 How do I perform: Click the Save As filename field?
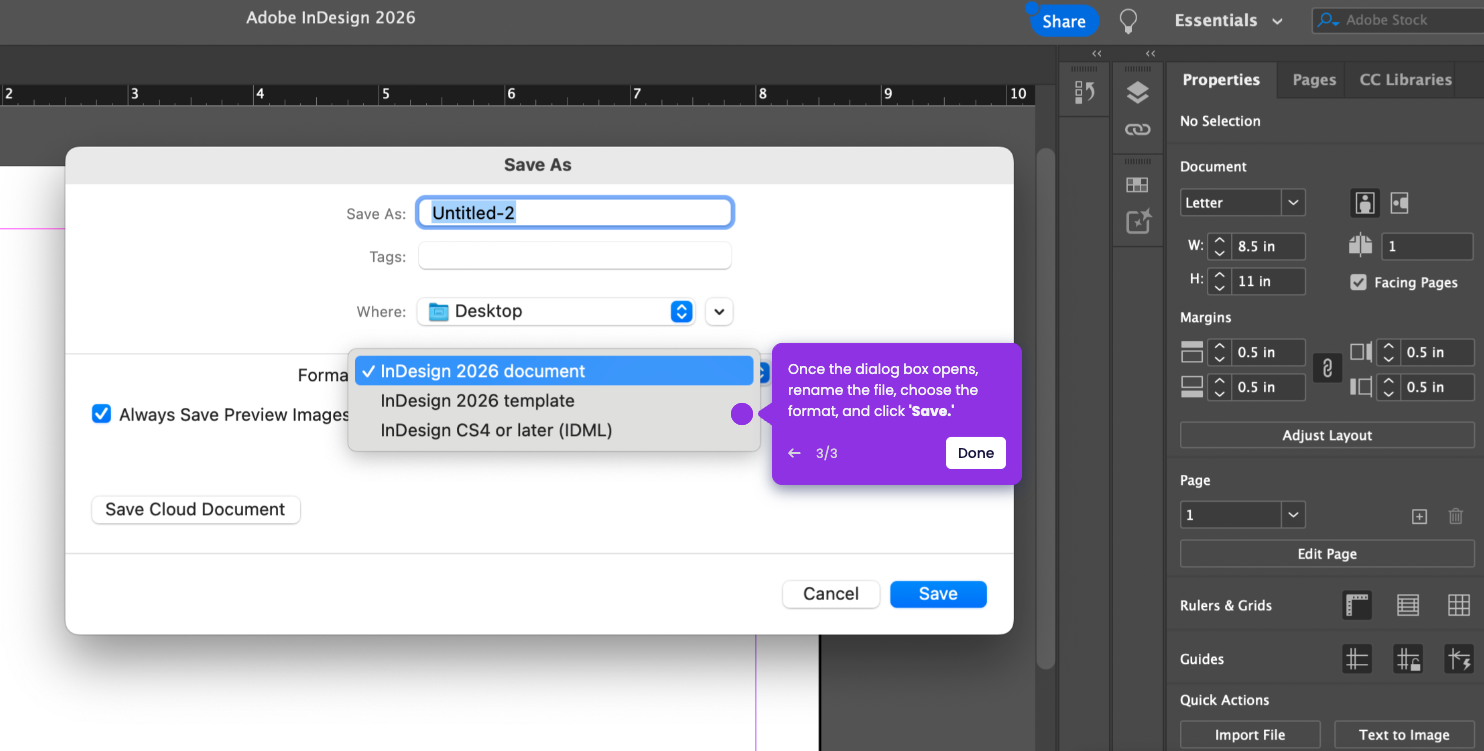point(575,213)
